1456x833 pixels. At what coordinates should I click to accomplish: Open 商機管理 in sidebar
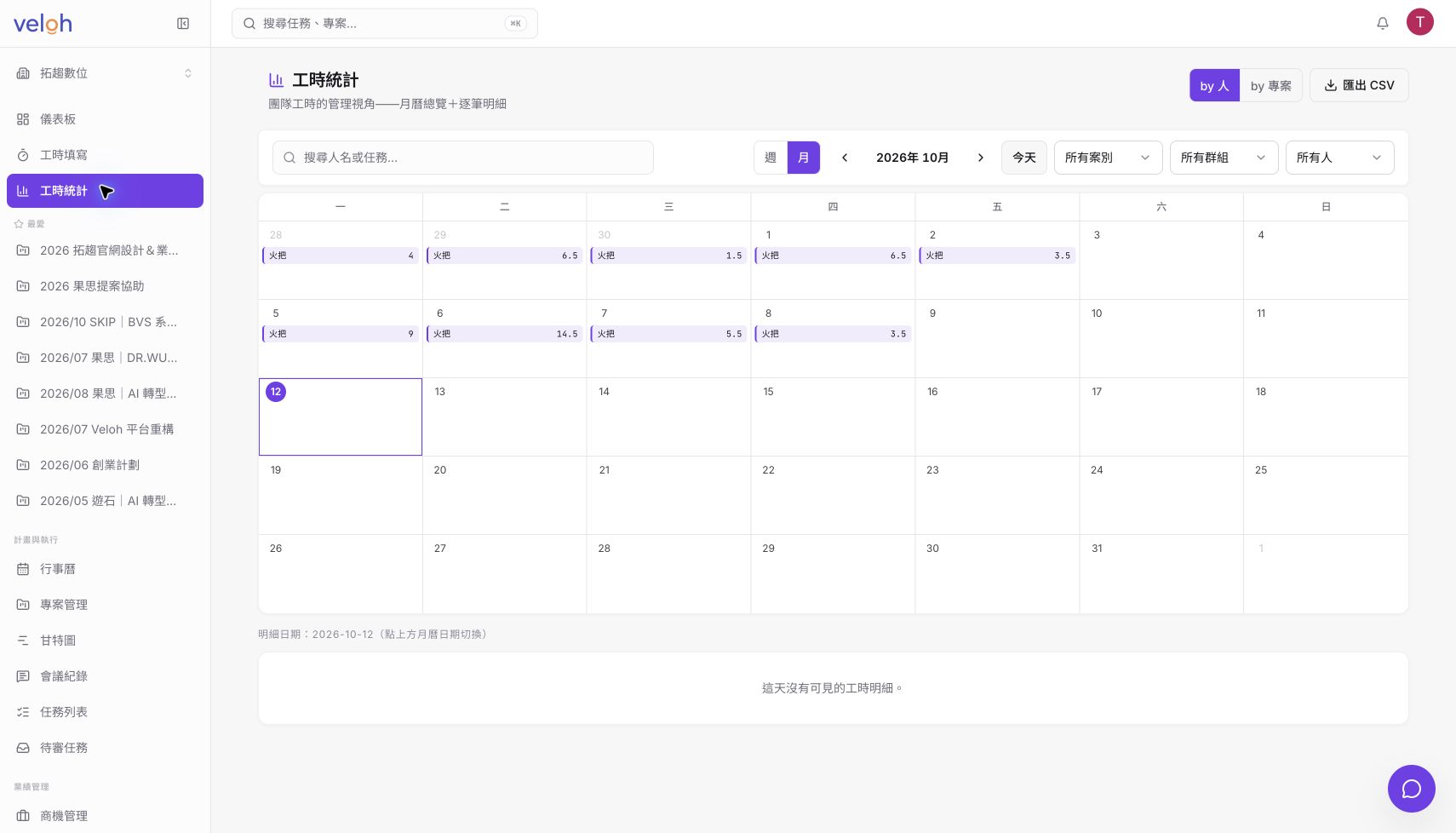[105, 816]
